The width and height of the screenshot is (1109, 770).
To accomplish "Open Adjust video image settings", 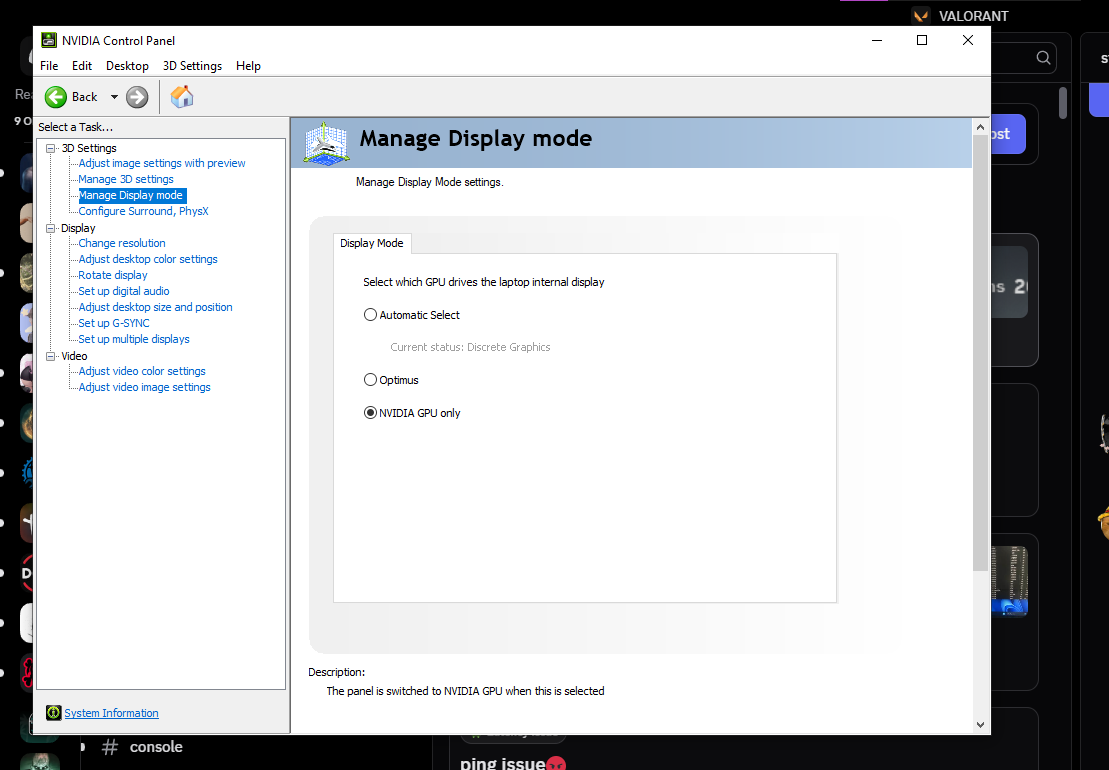I will tap(144, 387).
